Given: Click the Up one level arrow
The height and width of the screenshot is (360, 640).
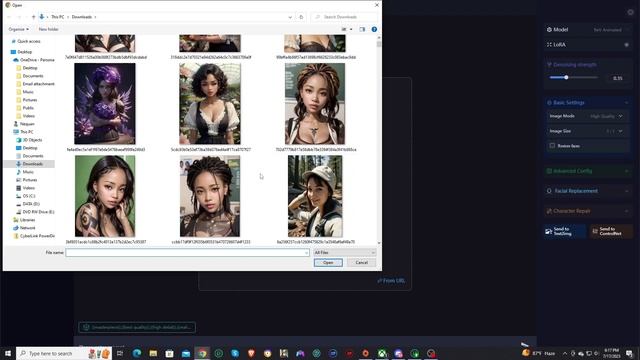Looking at the screenshot, I should pyautogui.click(x=33, y=17).
